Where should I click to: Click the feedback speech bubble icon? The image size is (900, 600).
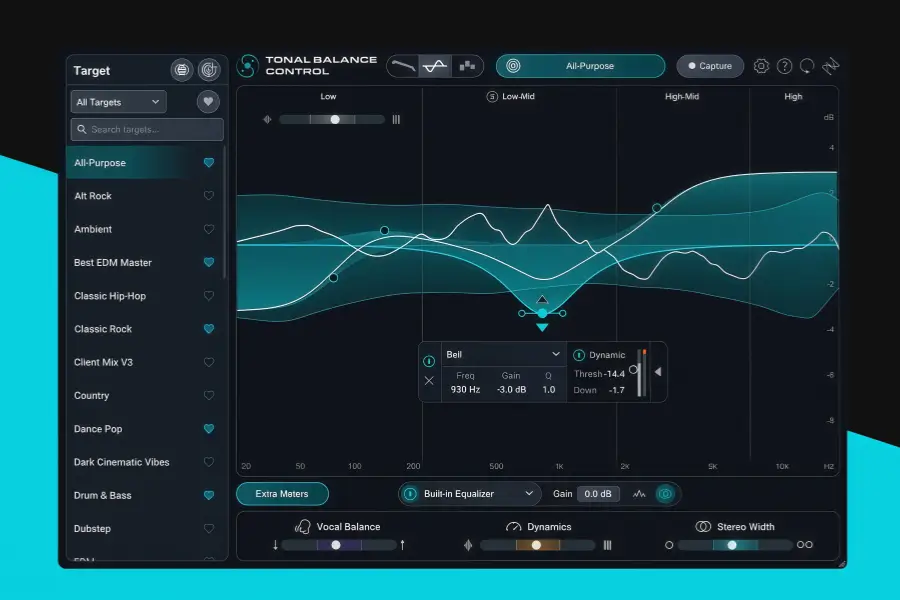pos(808,65)
